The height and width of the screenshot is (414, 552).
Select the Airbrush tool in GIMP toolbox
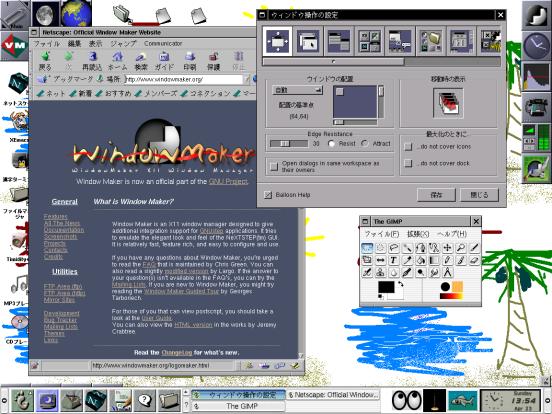click(367, 272)
